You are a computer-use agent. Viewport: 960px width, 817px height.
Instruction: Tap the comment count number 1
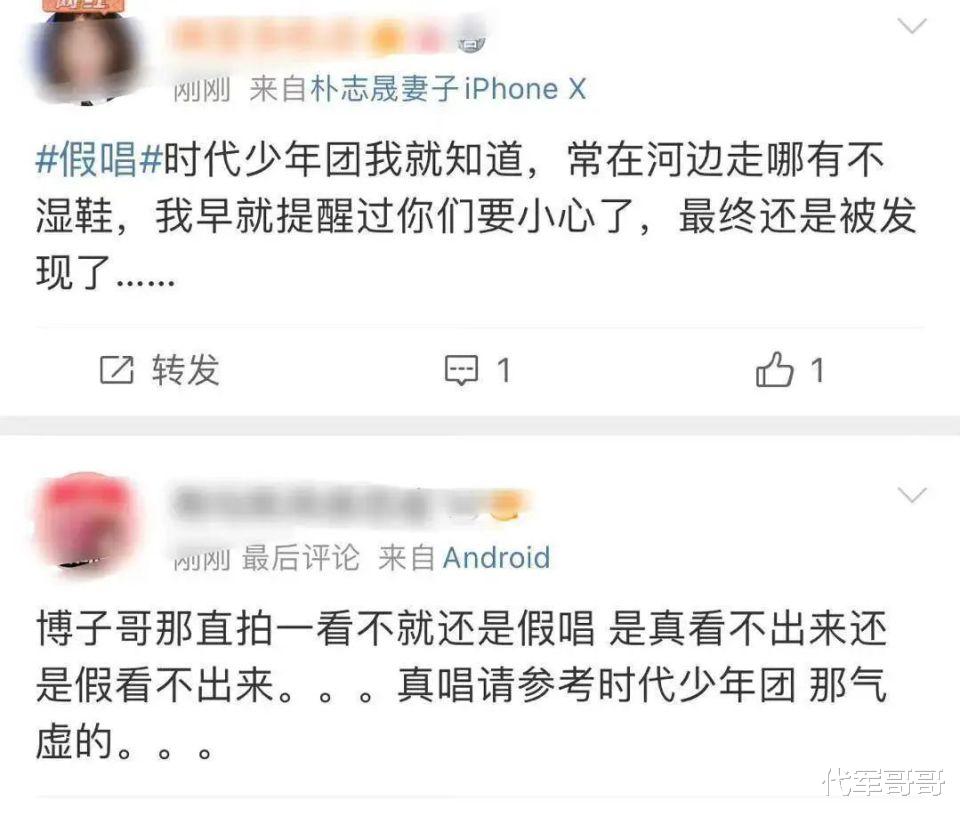(x=503, y=371)
